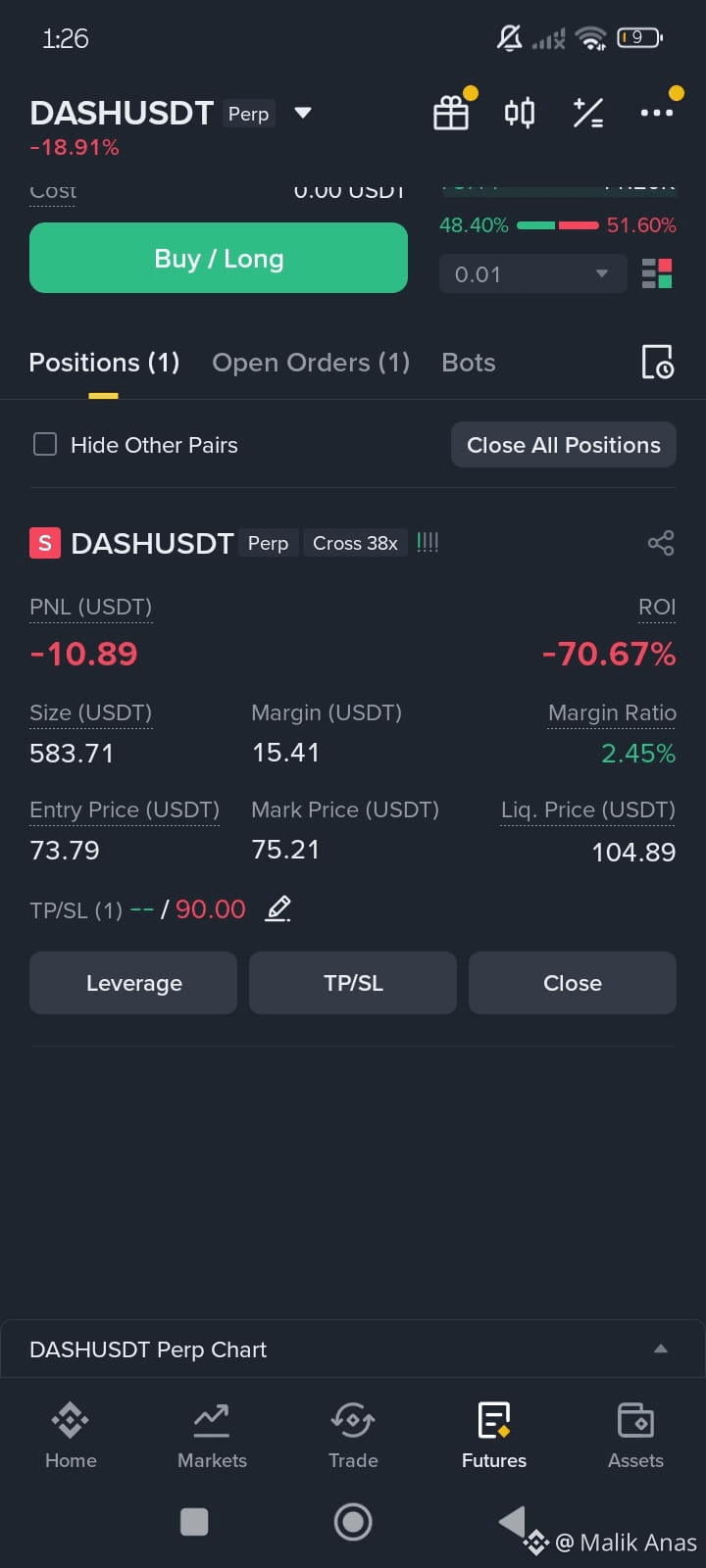Image resolution: width=706 pixels, height=1568 pixels.
Task: Open the gift box rewards icon
Action: tap(451, 113)
